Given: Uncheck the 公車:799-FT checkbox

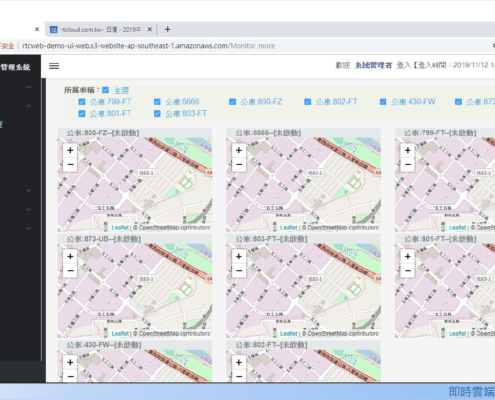Looking at the screenshot, I should (82, 102).
